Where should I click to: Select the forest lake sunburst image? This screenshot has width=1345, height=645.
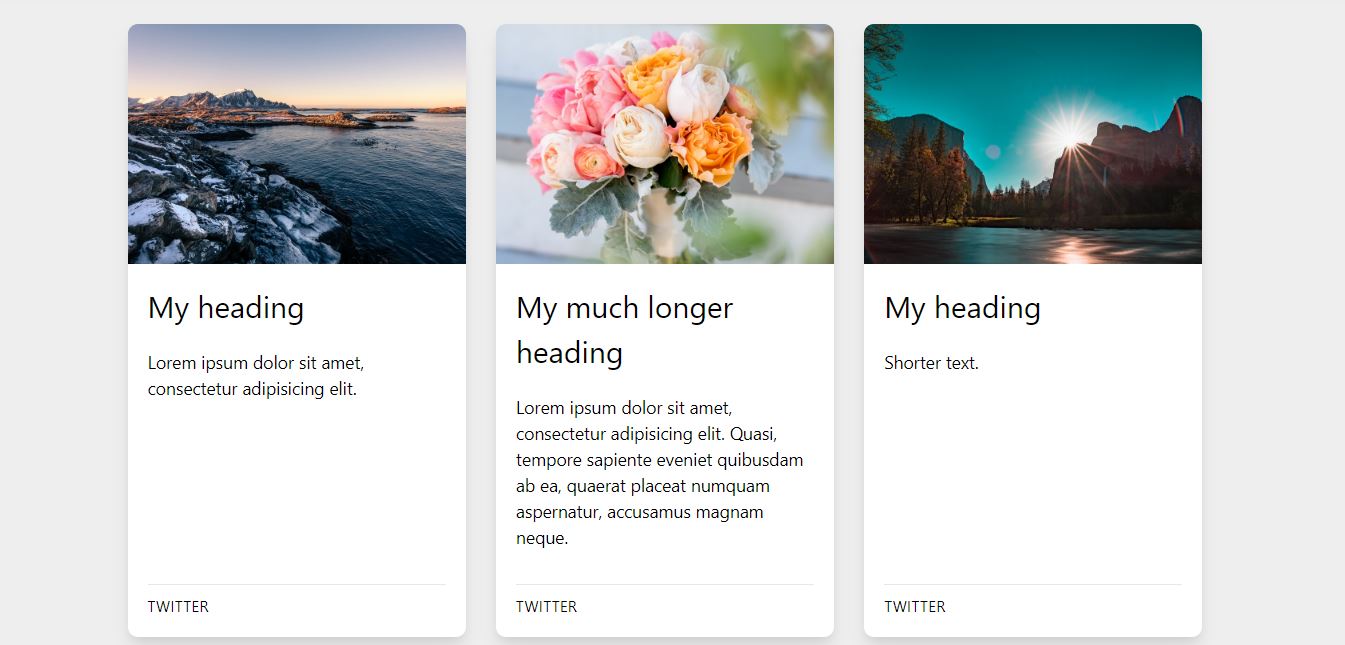(x=1033, y=144)
